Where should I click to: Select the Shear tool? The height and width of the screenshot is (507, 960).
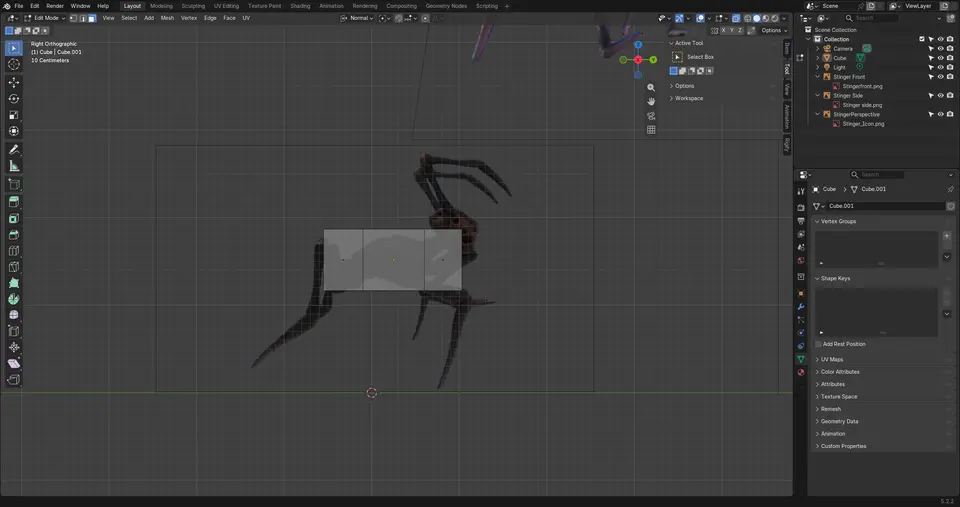coord(13,364)
